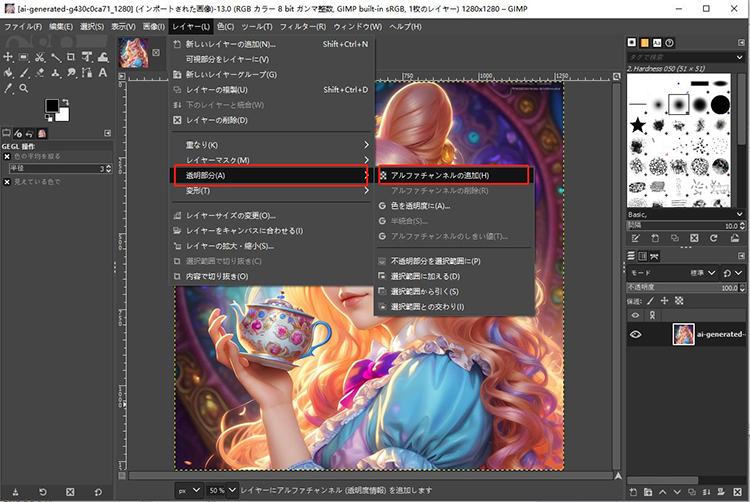Click the Edit brush button
Viewport: 750px width, 502px height.
pos(635,238)
